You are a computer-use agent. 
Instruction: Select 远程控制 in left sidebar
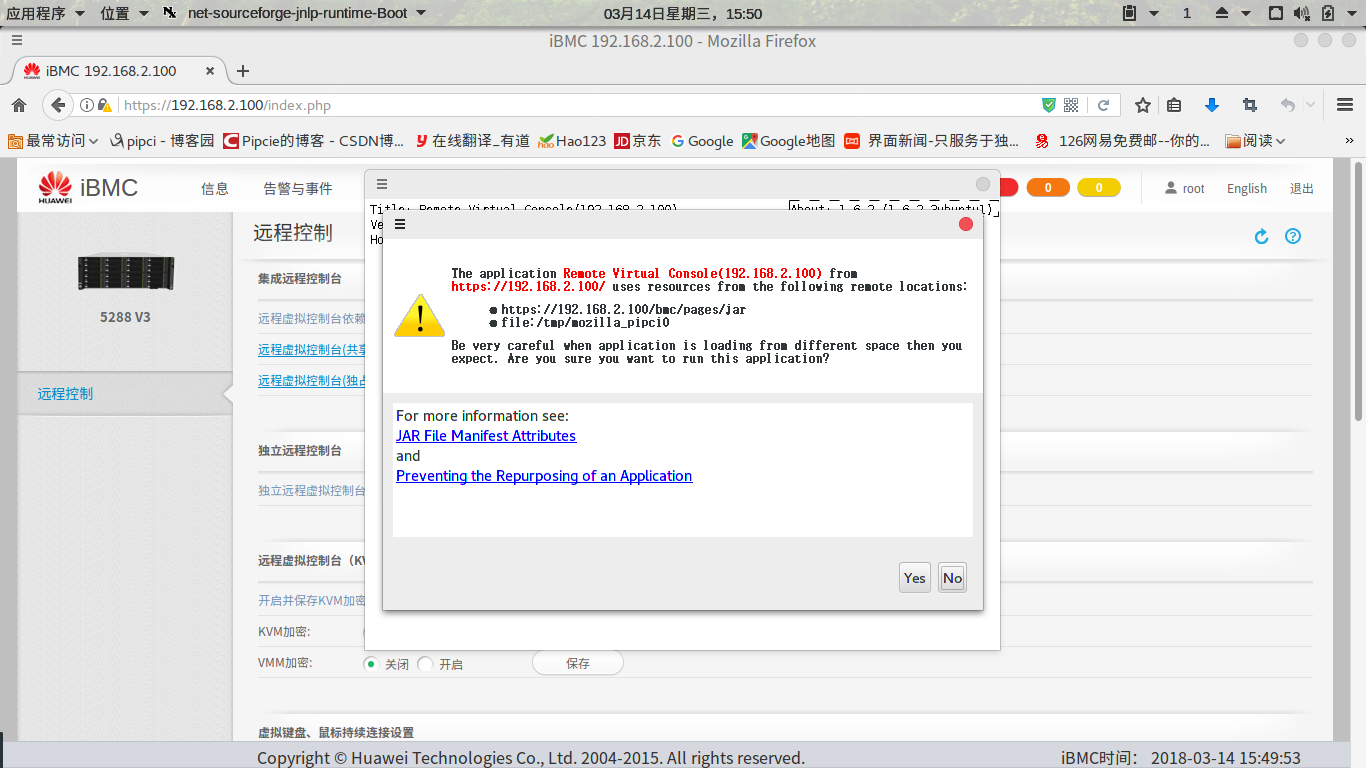tap(124, 394)
